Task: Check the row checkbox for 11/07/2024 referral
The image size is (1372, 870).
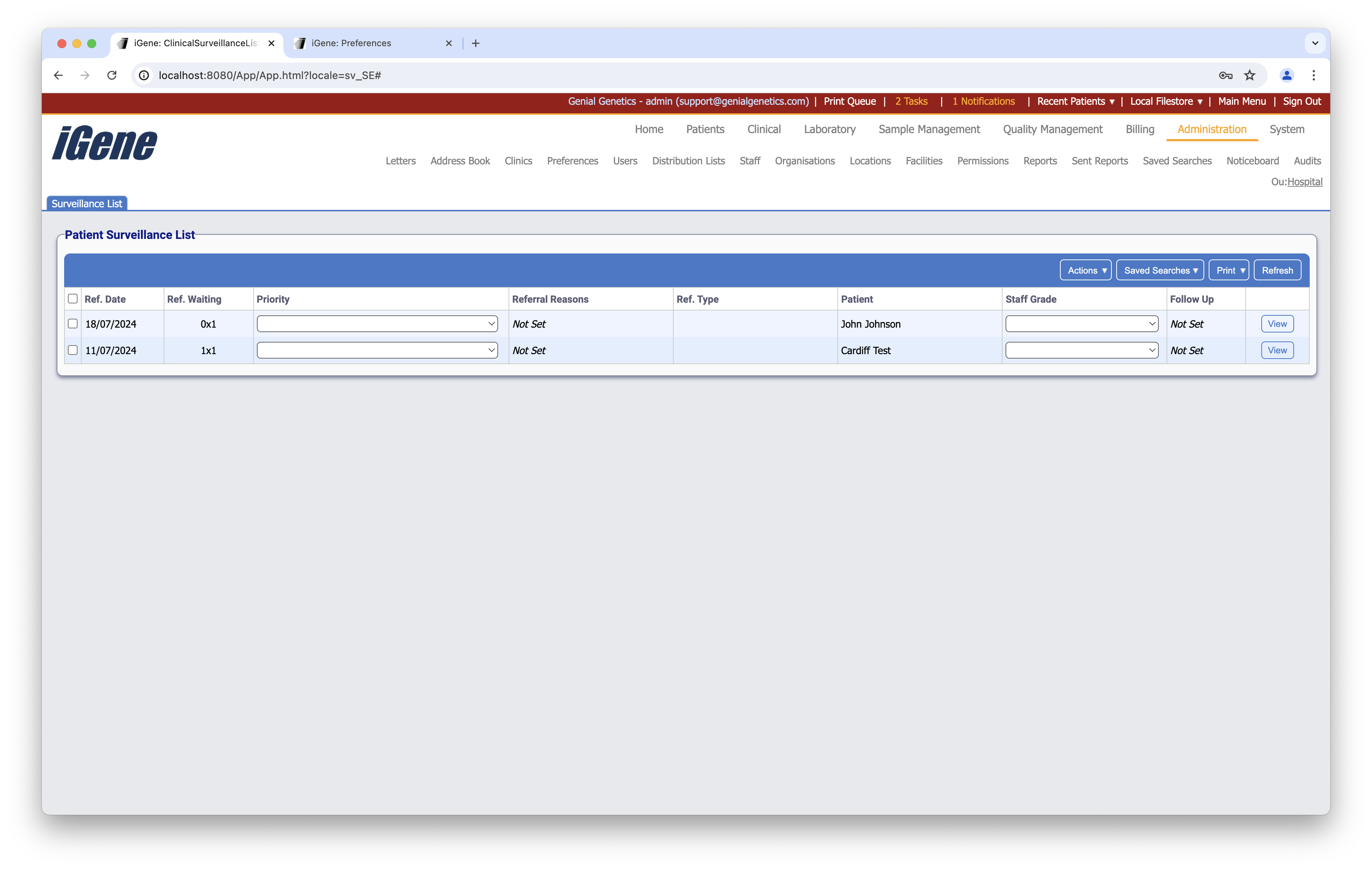Action: [x=72, y=350]
